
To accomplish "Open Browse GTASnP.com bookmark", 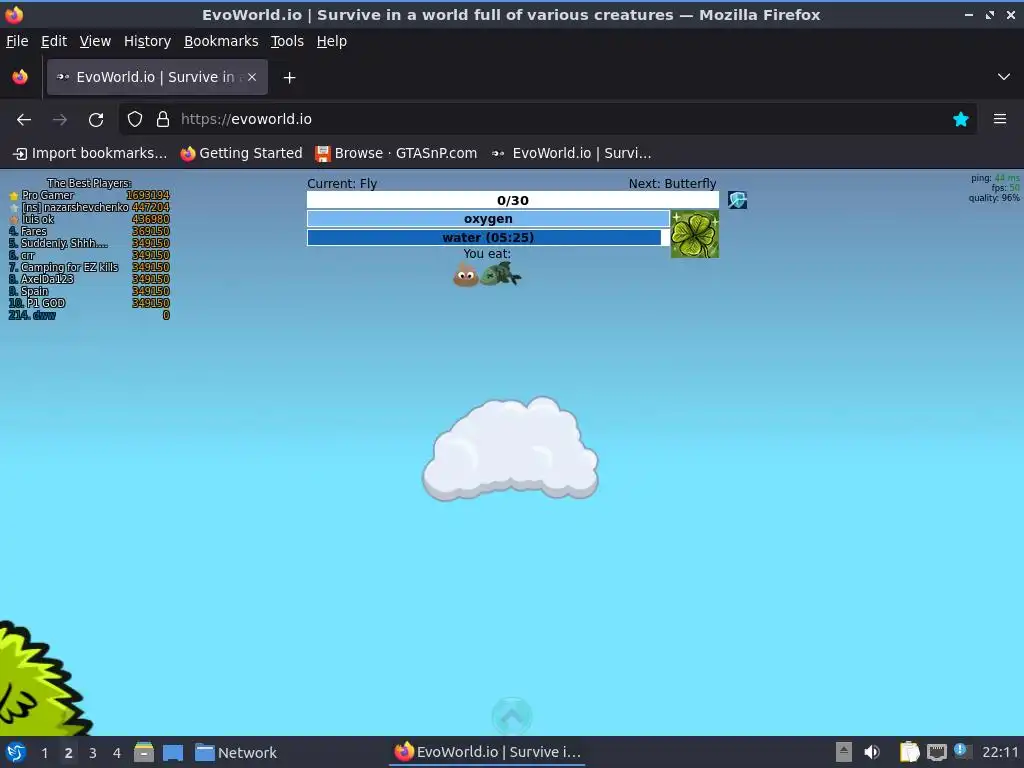I will [396, 153].
